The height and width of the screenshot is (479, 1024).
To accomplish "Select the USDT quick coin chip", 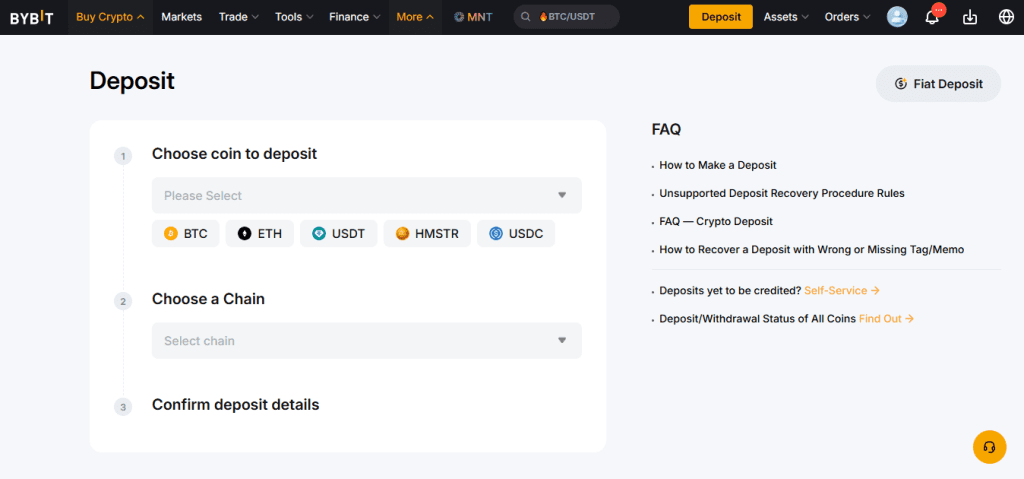I will (x=338, y=234).
